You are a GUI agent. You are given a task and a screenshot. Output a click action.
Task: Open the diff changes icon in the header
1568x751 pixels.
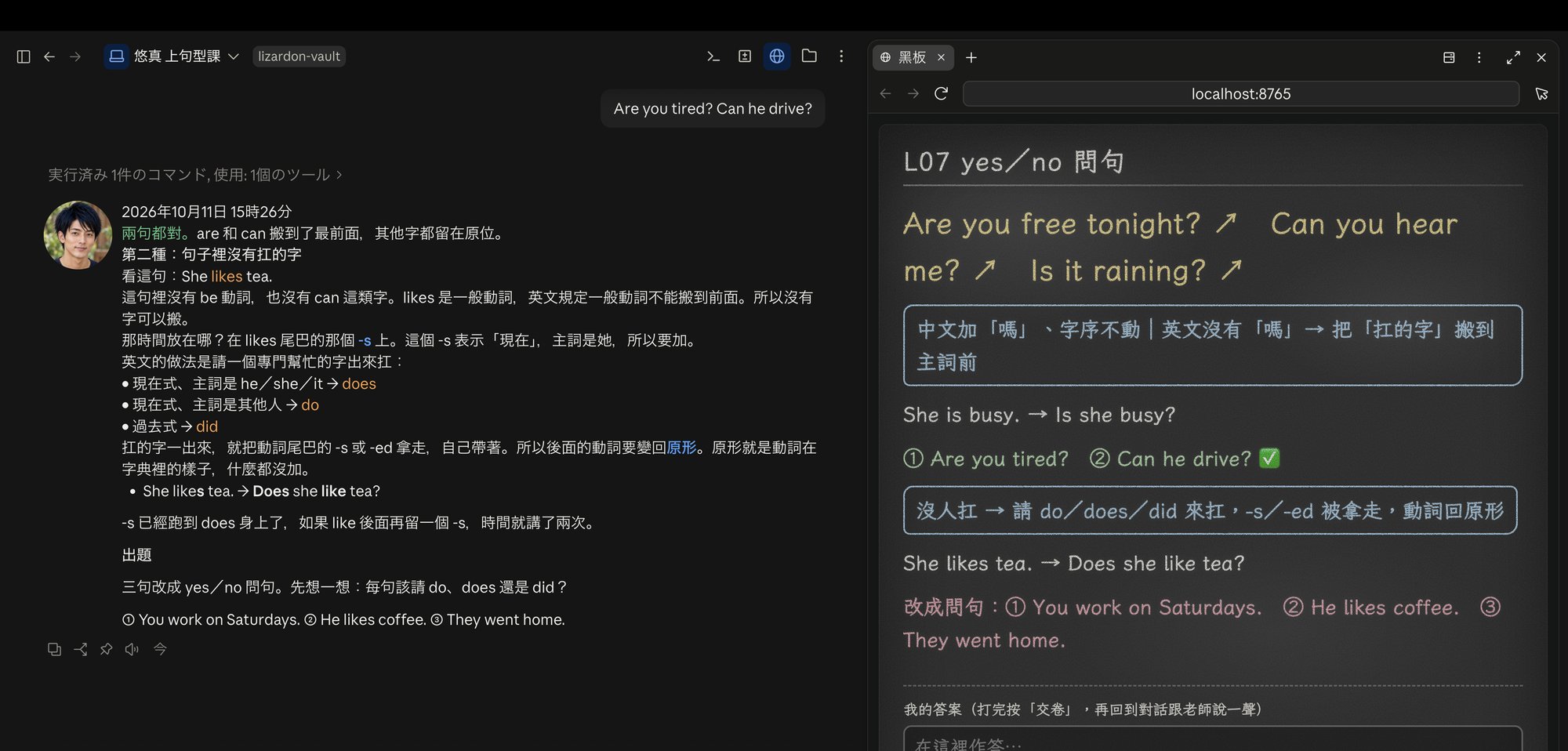coord(745,56)
